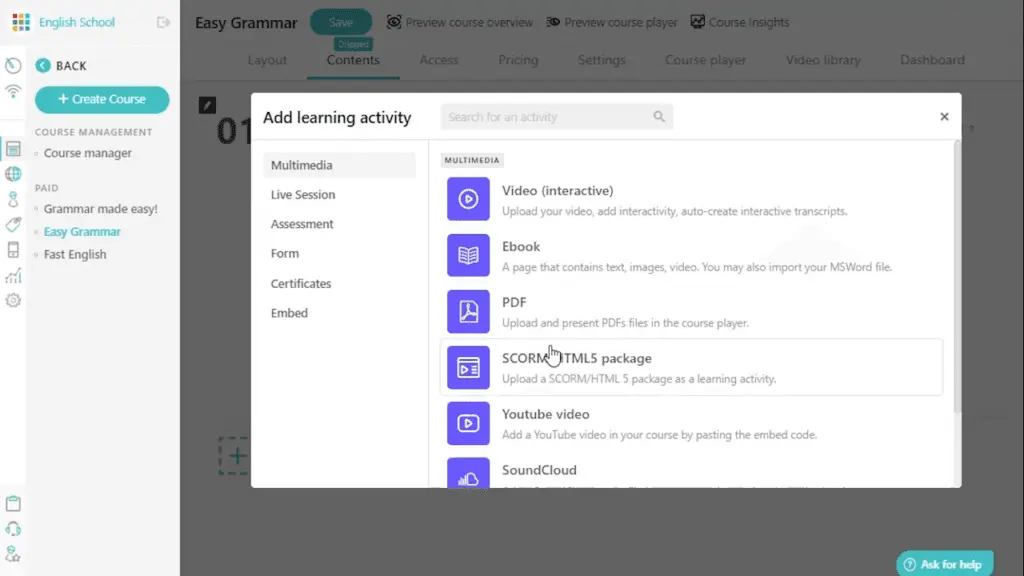Open the user star sidebar icon

click(13, 554)
